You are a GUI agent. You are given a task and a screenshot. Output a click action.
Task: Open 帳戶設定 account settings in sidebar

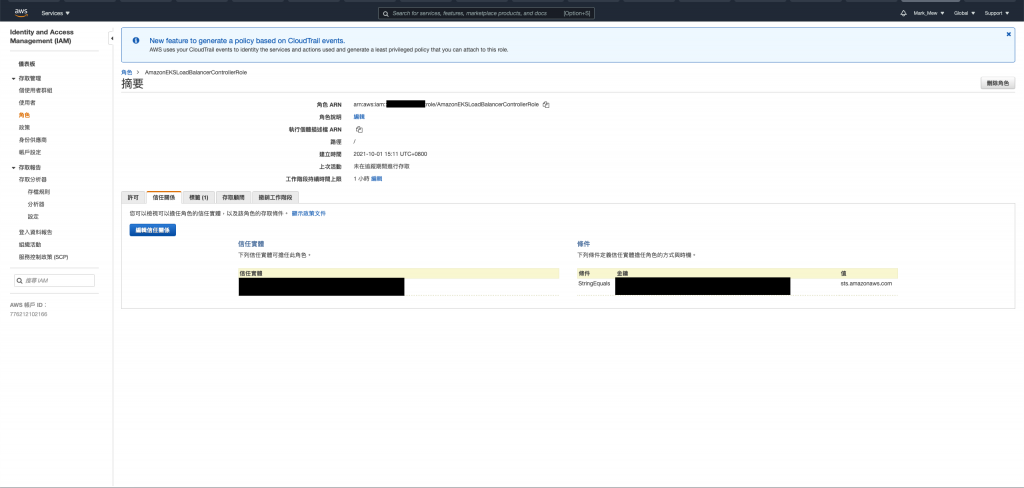(29, 152)
